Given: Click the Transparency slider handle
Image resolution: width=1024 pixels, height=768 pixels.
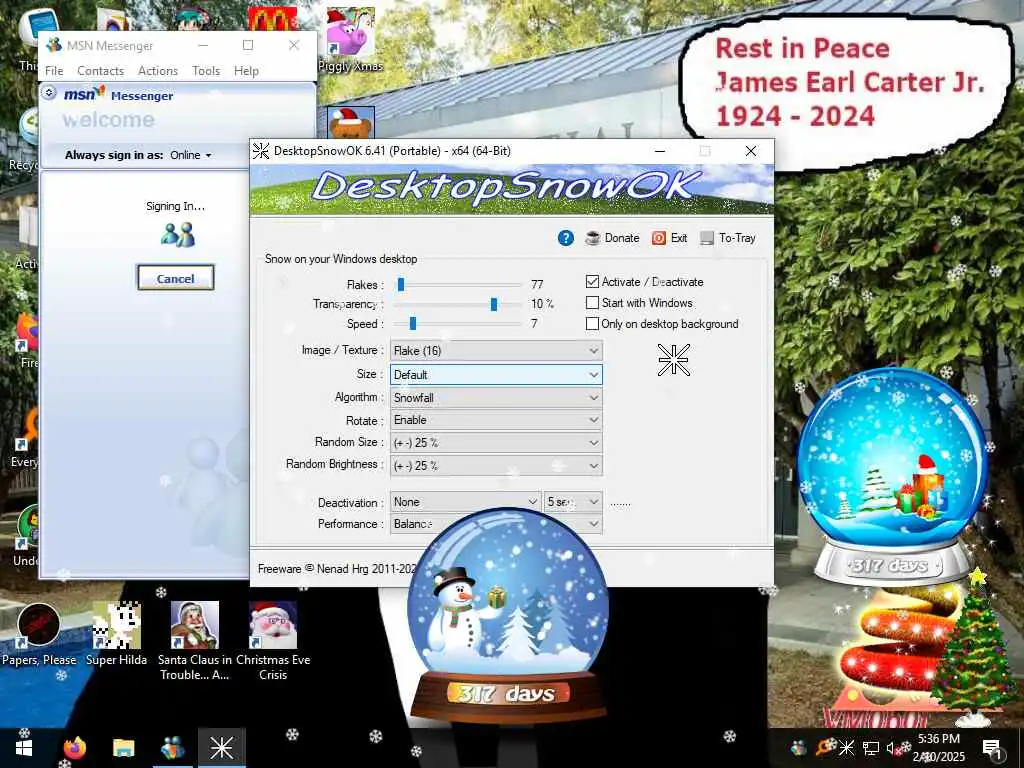Looking at the screenshot, I should point(494,304).
